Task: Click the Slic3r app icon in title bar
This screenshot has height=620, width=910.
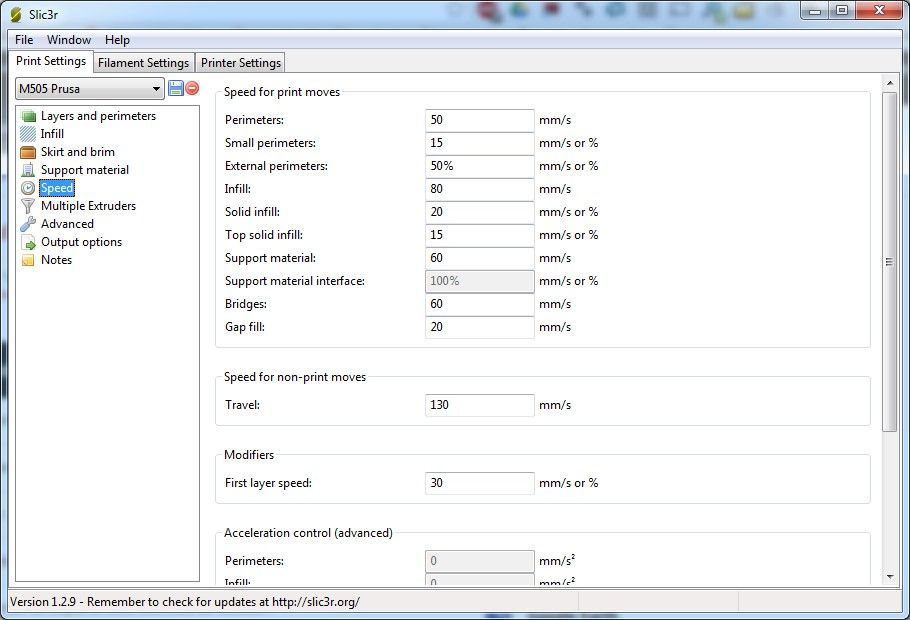Action: click(16, 15)
